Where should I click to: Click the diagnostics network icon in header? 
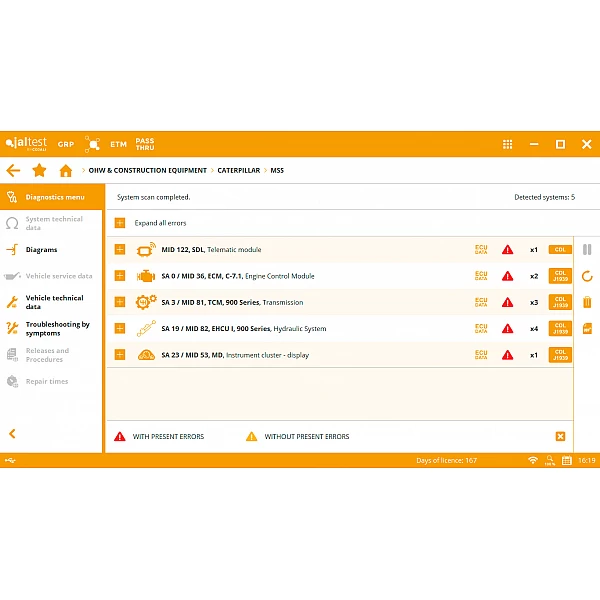(x=92, y=144)
